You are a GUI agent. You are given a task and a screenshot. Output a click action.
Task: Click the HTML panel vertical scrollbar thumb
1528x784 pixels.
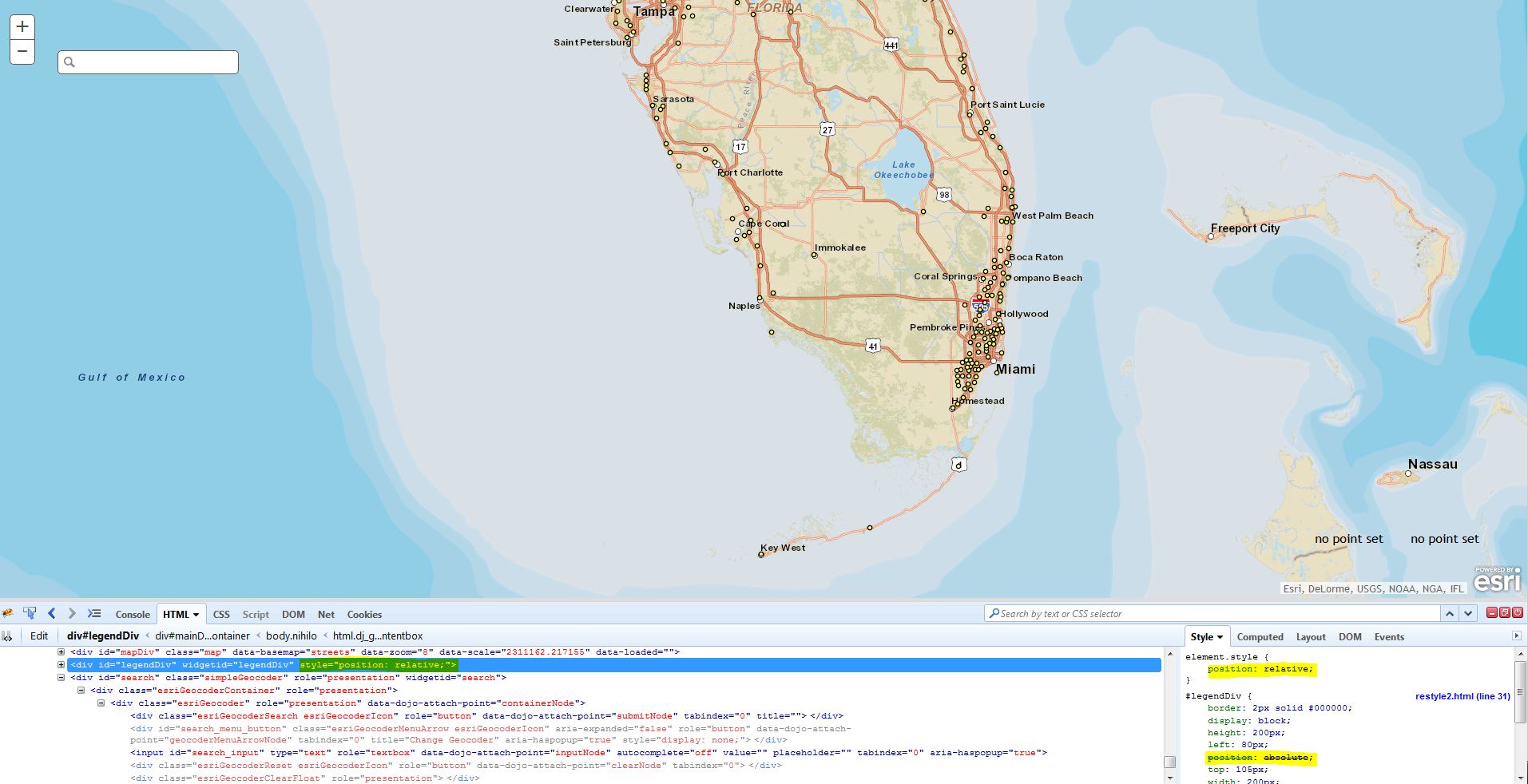1169,762
